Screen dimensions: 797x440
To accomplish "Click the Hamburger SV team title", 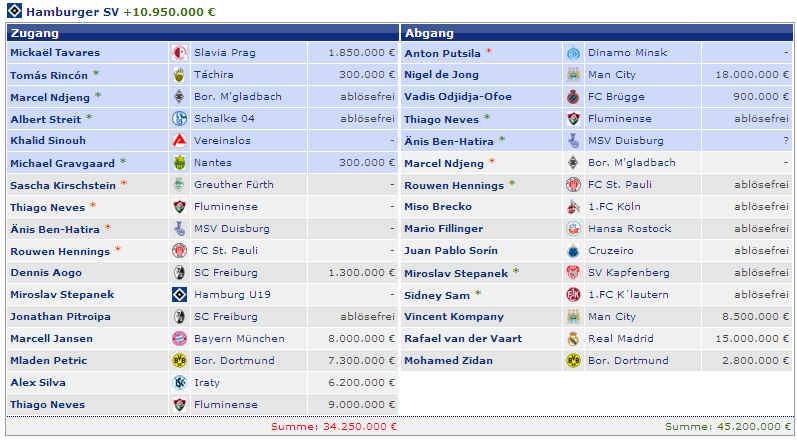I will coord(74,11).
